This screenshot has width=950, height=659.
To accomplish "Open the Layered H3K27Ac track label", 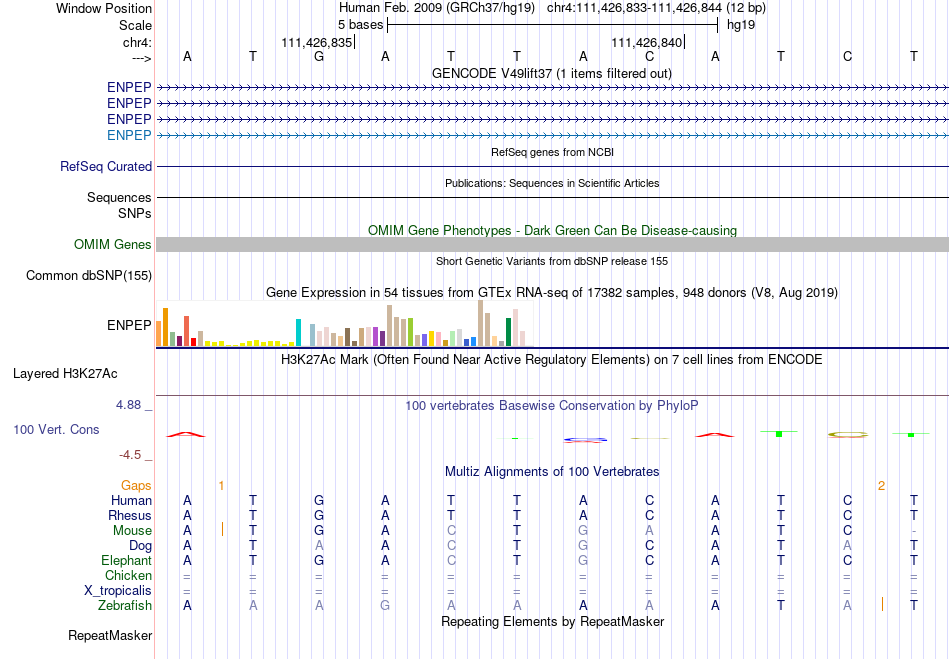I will pyautogui.click(x=65, y=374).
